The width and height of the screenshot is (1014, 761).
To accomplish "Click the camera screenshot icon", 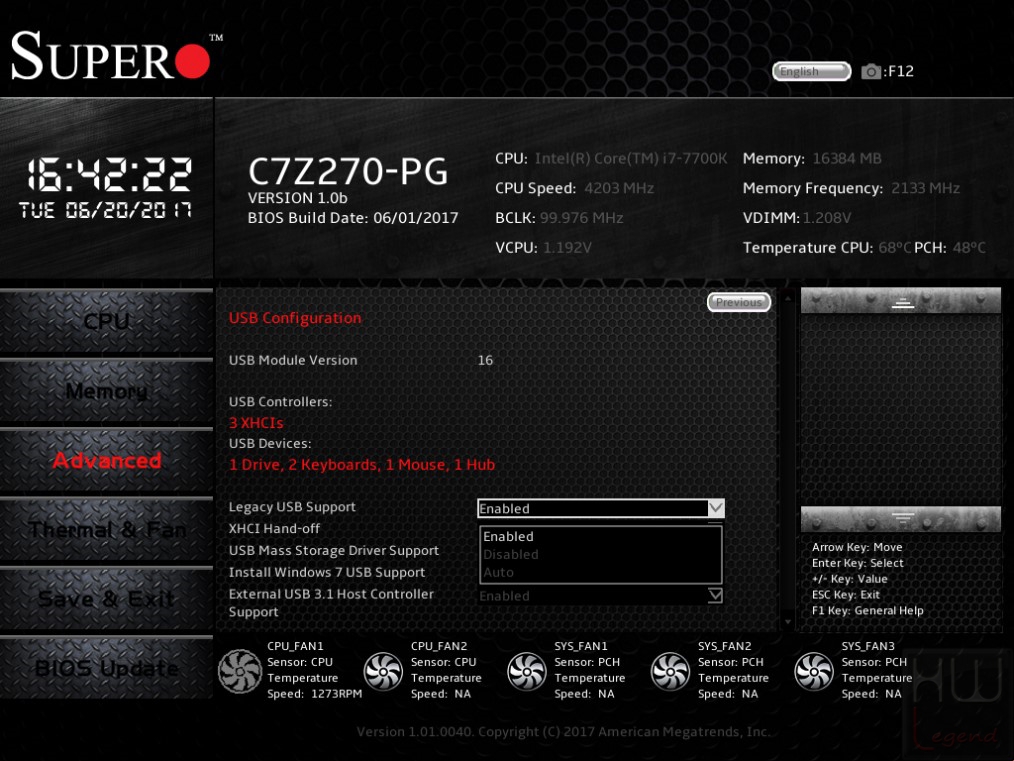I will click(871, 71).
